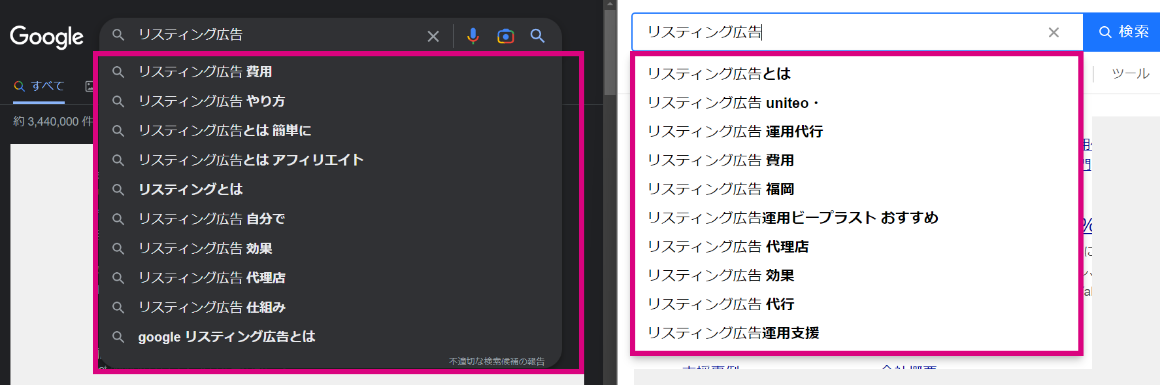Click the blue magnifier search icon in Google box
The height and width of the screenshot is (385, 1160).
pos(538,36)
